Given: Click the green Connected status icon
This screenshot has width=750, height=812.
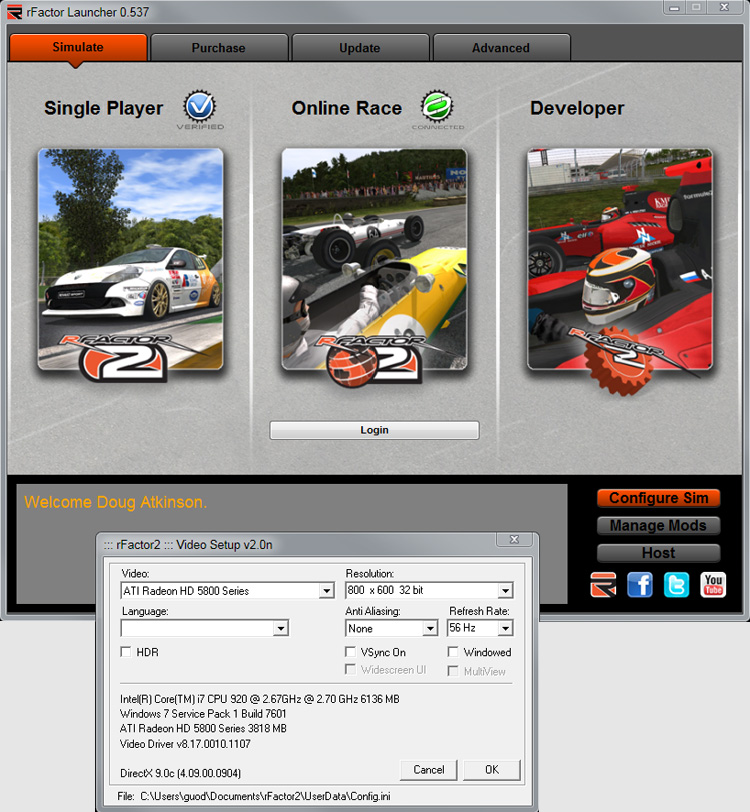Looking at the screenshot, I should tap(437, 106).
